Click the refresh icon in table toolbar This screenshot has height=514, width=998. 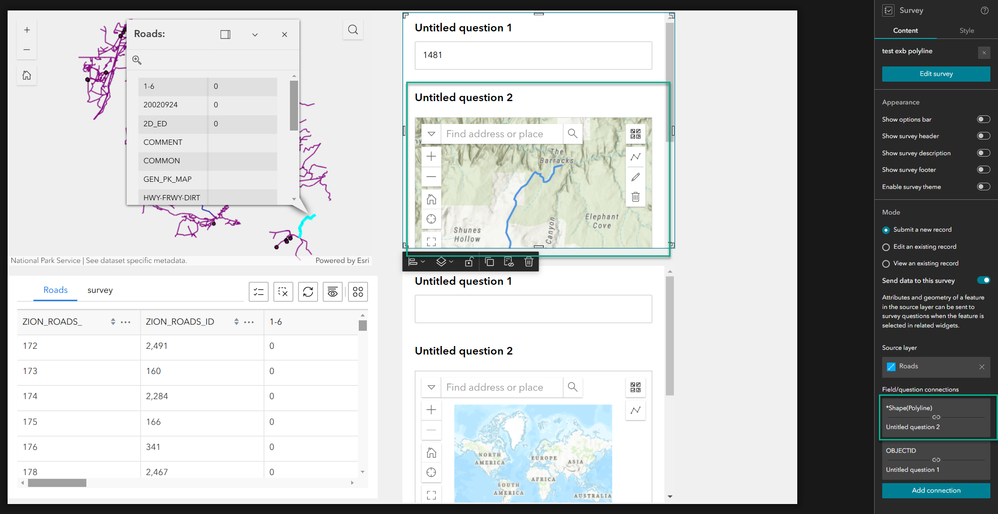click(308, 291)
